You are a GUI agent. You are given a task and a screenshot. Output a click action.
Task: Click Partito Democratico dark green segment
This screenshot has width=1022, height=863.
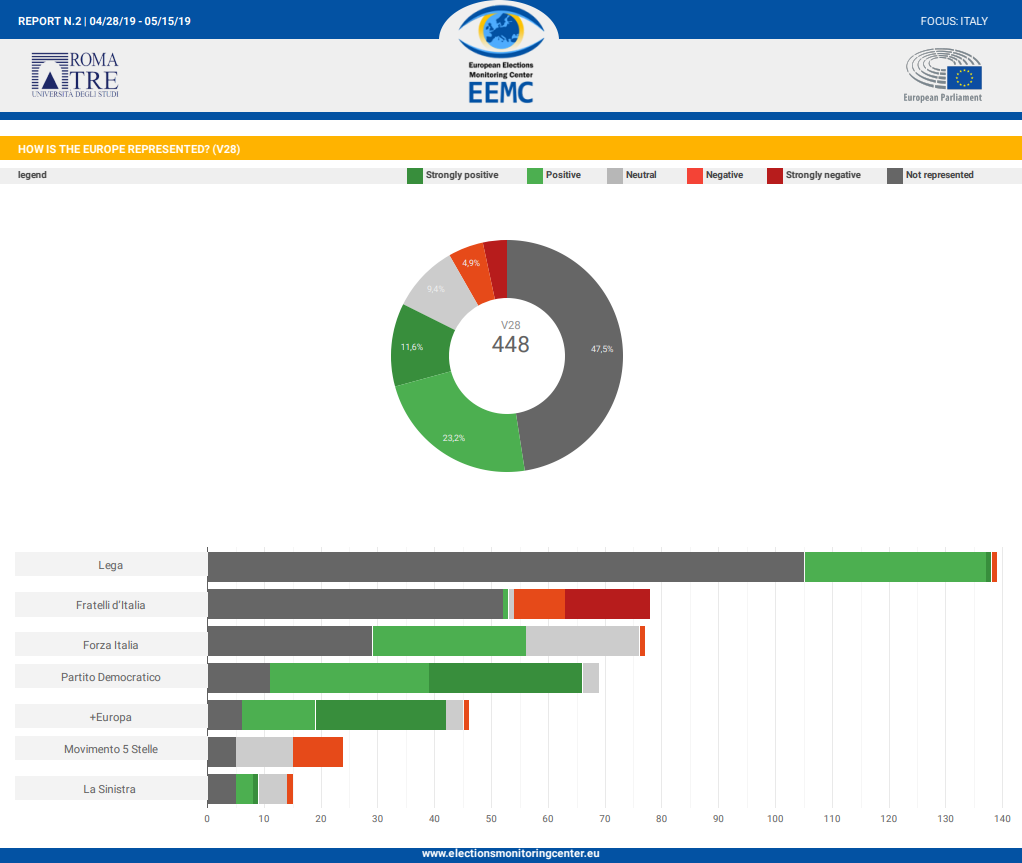[505, 679]
